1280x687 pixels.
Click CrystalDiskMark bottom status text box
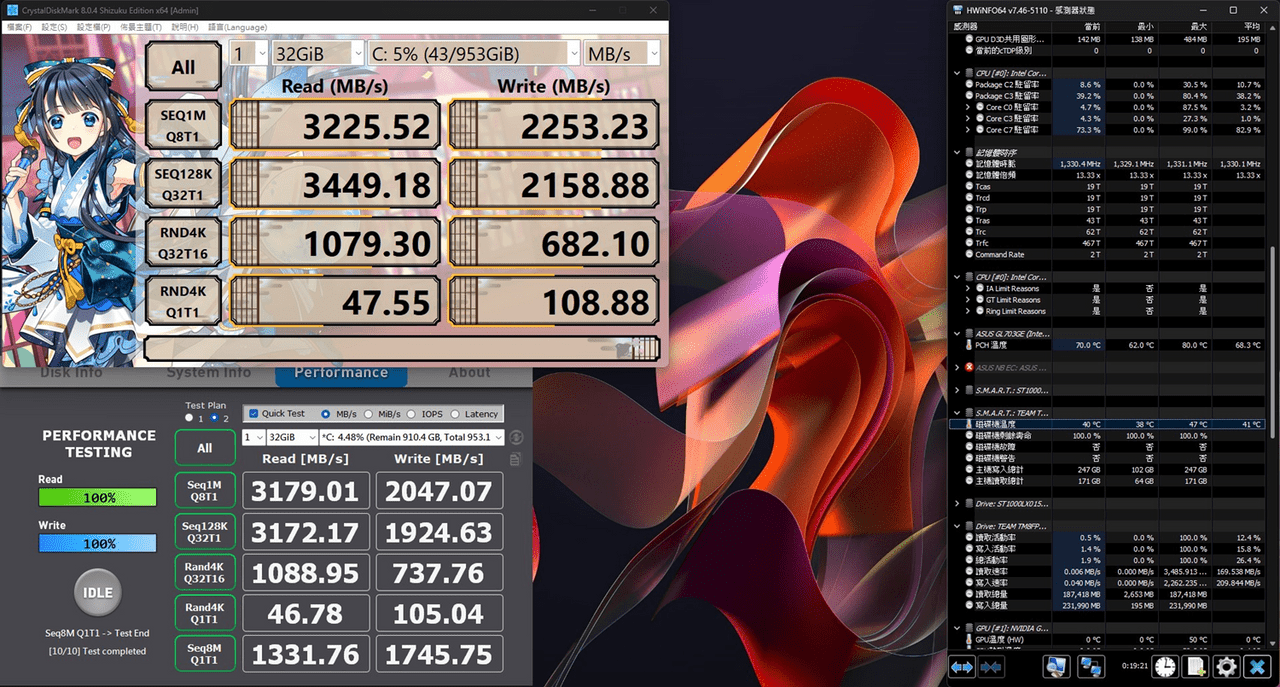(x=403, y=349)
